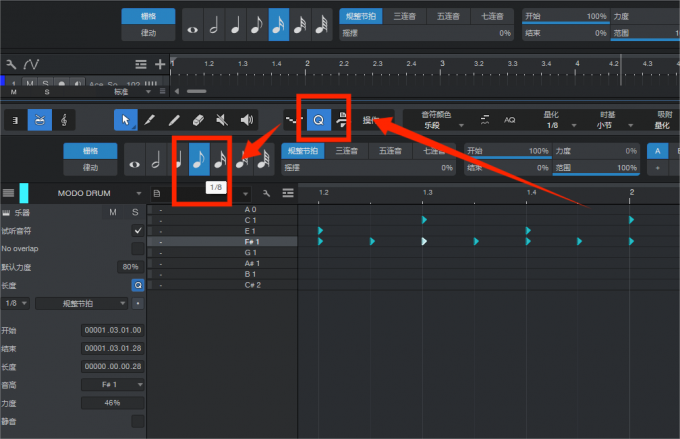
Task: Select the 1/16 note in the upper quantize panel
Action: (278, 24)
